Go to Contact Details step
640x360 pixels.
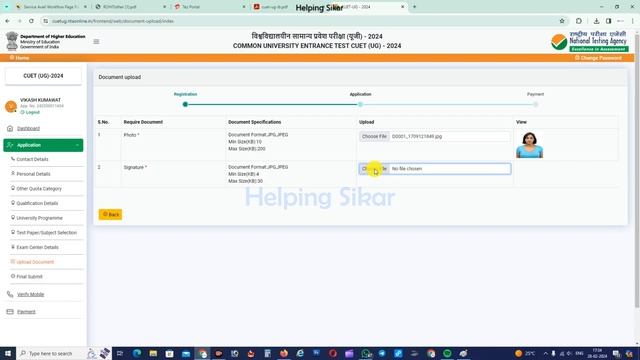32,159
